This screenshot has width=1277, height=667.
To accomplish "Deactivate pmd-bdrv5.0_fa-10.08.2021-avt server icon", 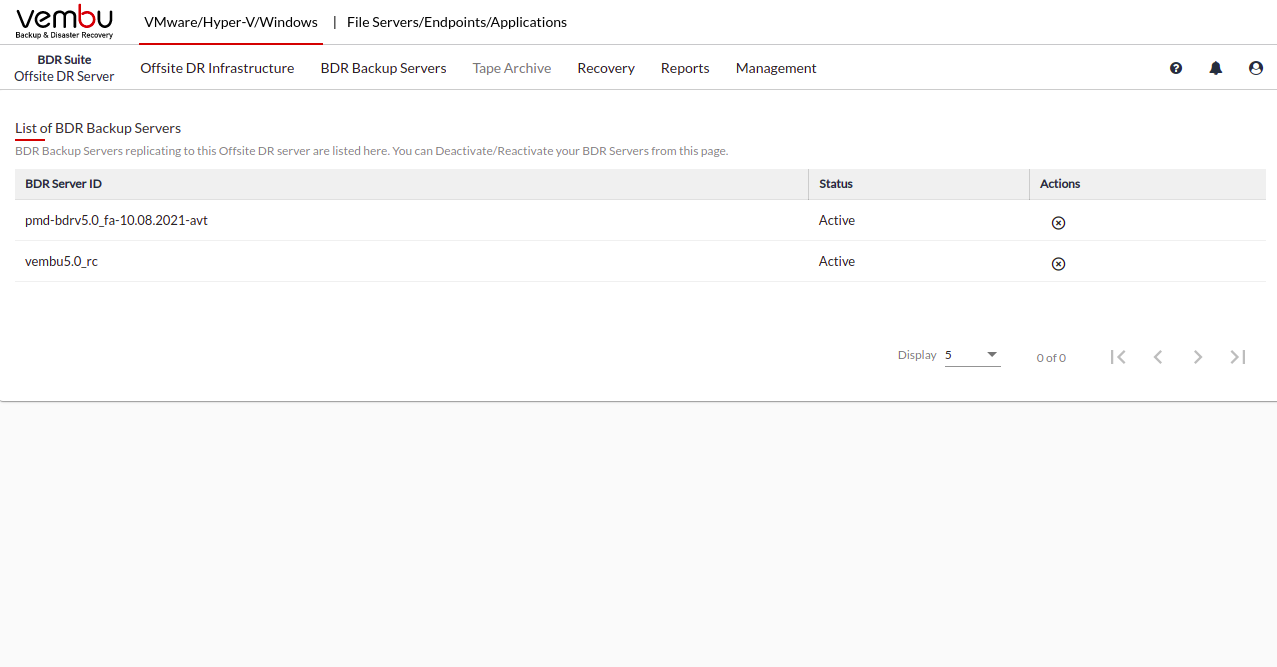I will pos(1058,223).
